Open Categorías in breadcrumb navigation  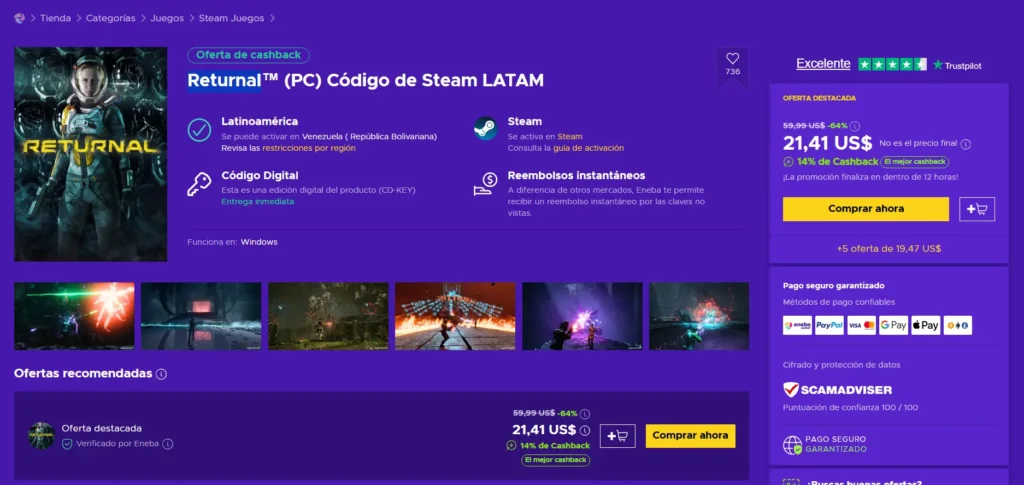110,18
